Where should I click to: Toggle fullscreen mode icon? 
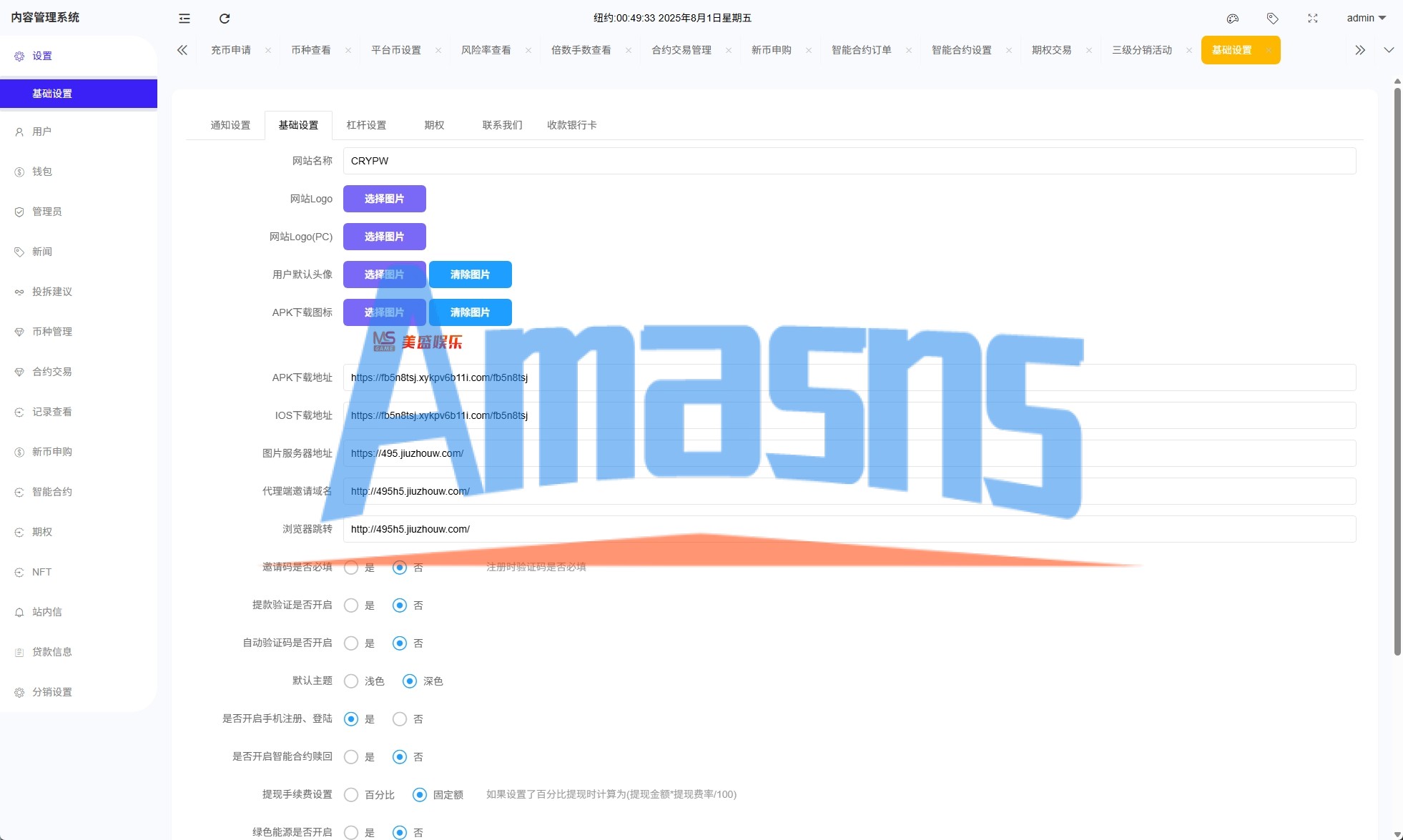[1313, 19]
